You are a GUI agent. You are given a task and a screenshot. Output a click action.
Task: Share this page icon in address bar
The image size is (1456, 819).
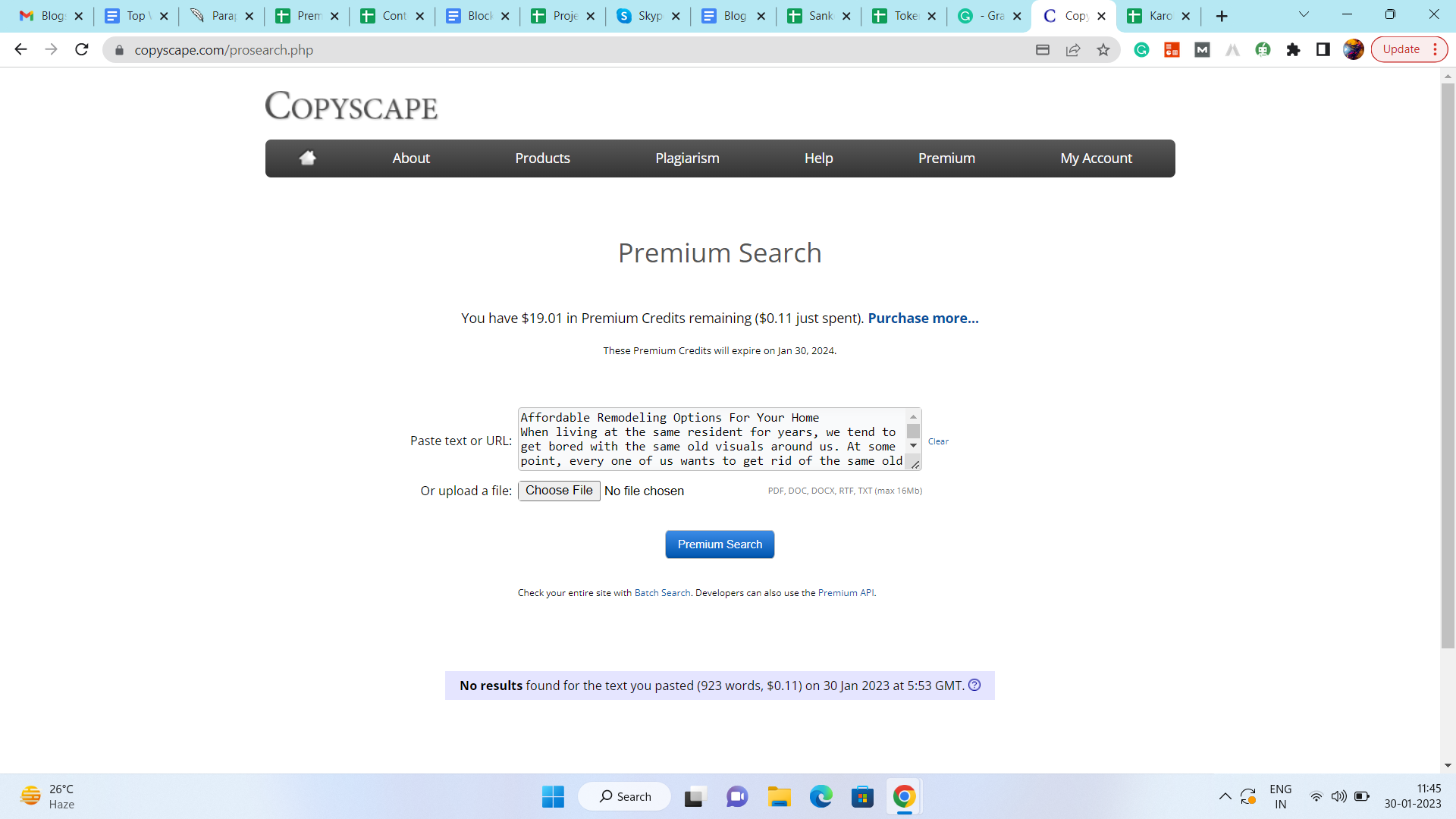(1073, 50)
